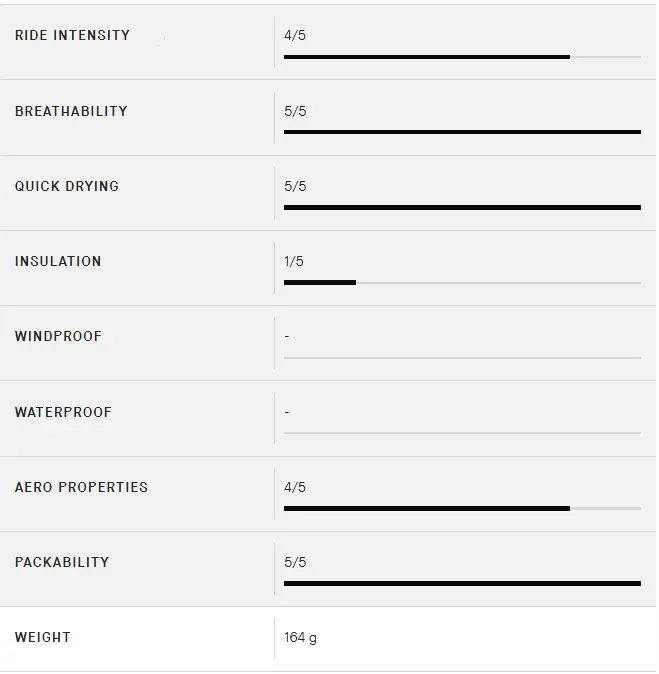
Task: Click the empty Windproof rating bar
Action: point(462,358)
